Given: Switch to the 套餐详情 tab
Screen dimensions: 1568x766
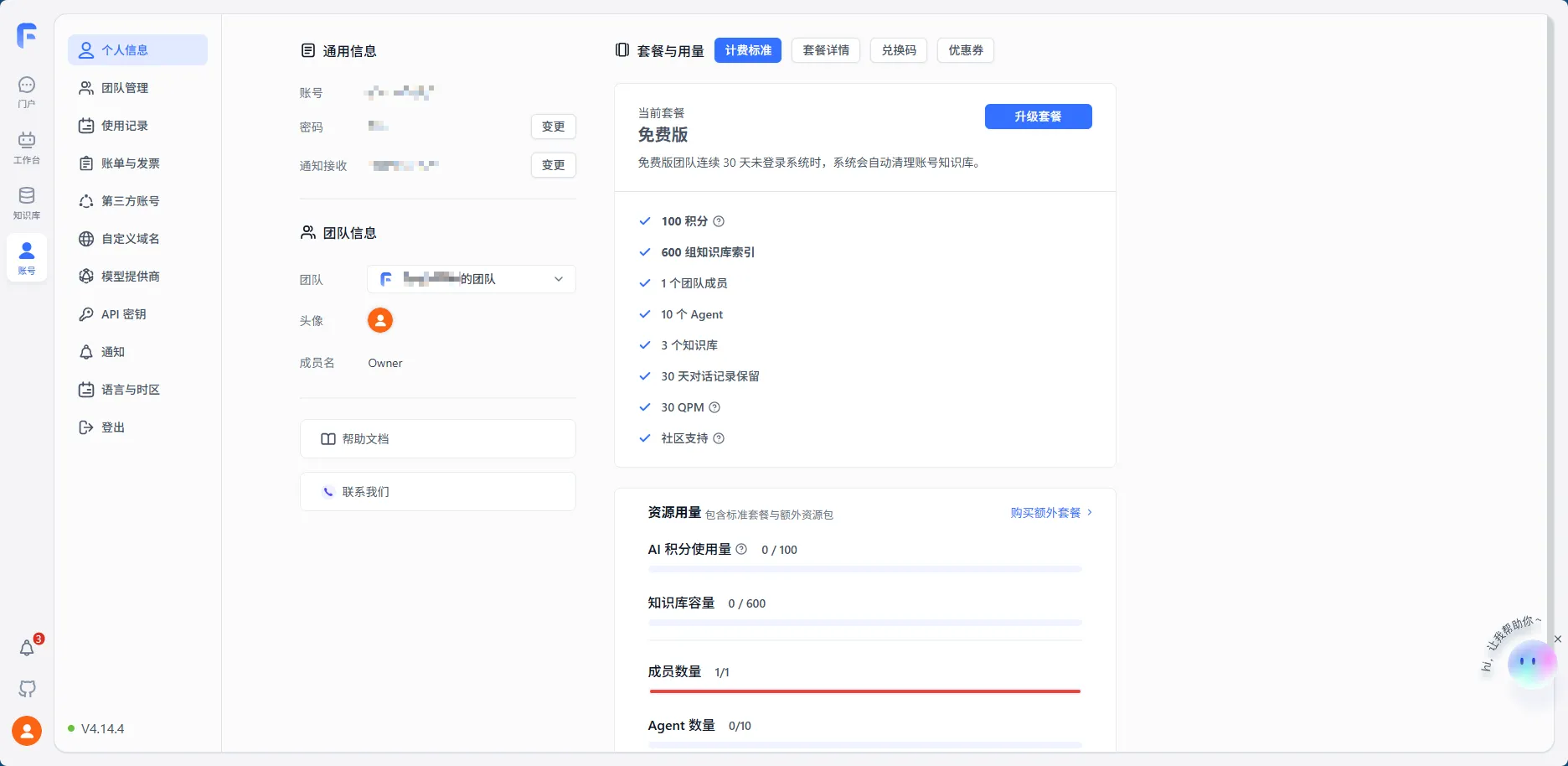Looking at the screenshot, I should (x=825, y=50).
